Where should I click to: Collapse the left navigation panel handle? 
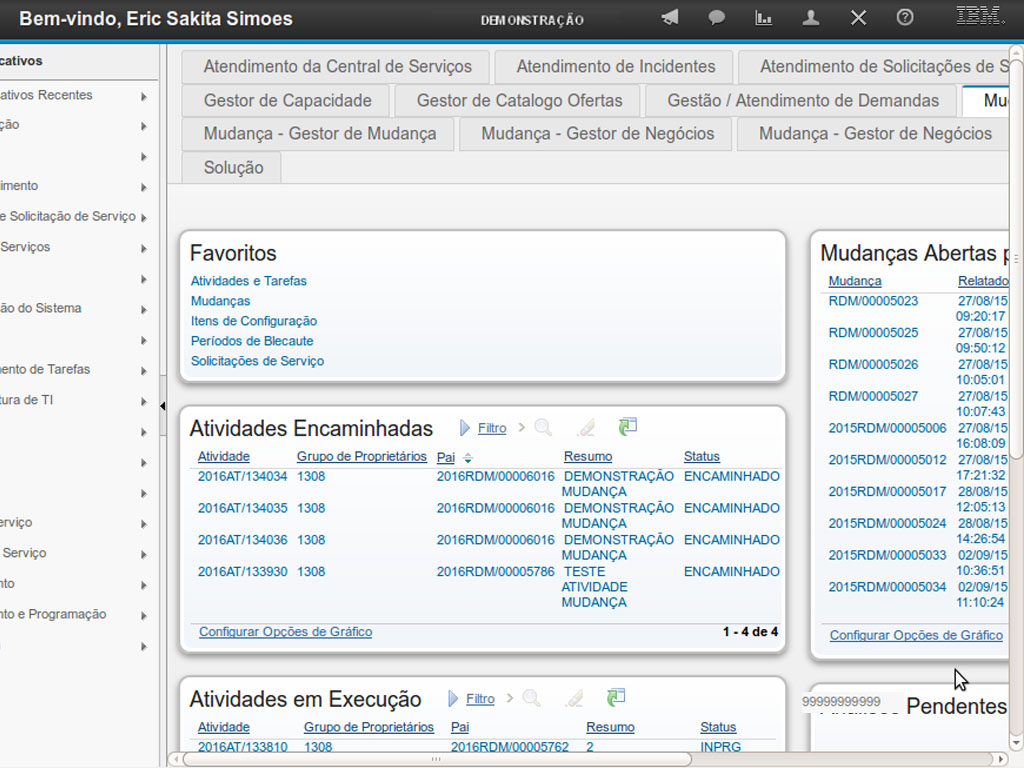[163, 405]
